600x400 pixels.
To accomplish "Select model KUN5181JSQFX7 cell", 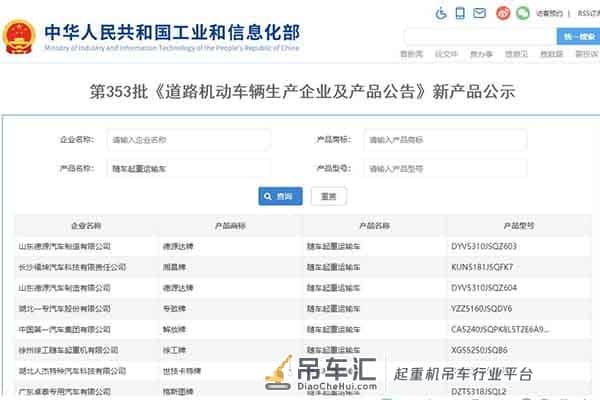I will (482, 267).
